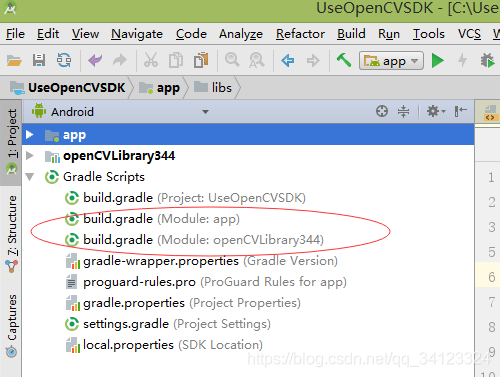Click the Redo gray arrow icon

click(x=120, y=60)
